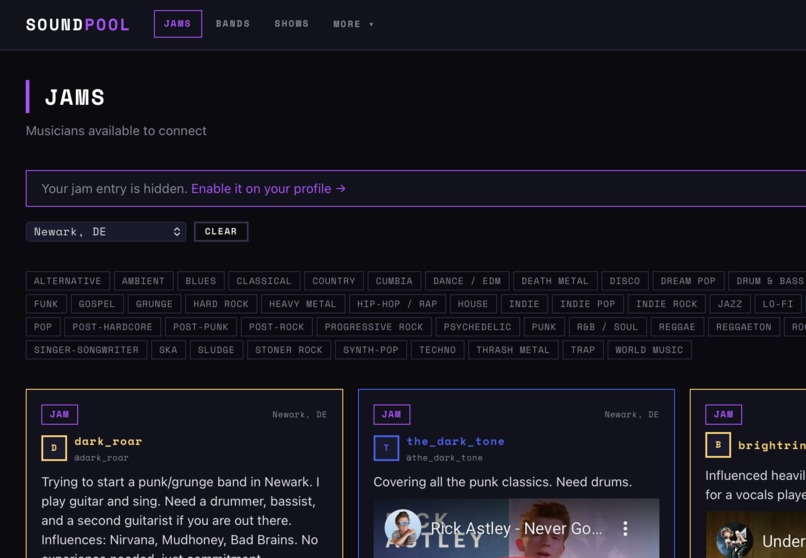Open the Shows page
806x558 pixels.
pyautogui.click(x=291, y=24)
